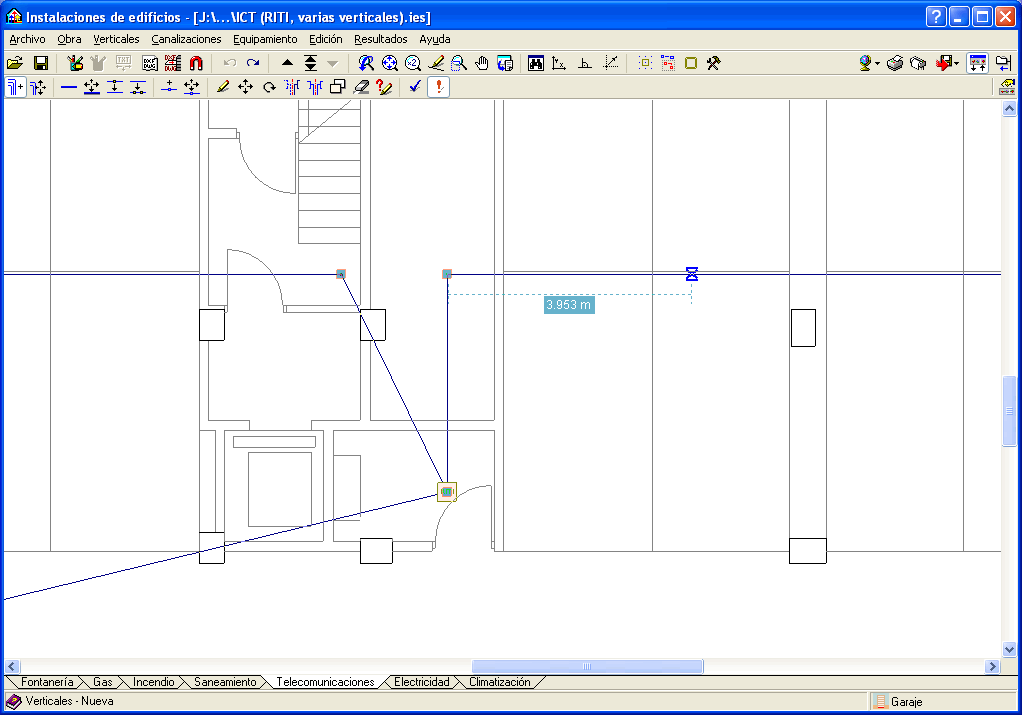Click the vertical scrollbar down arrow

pyautogui.click(x=1009, y=649)
